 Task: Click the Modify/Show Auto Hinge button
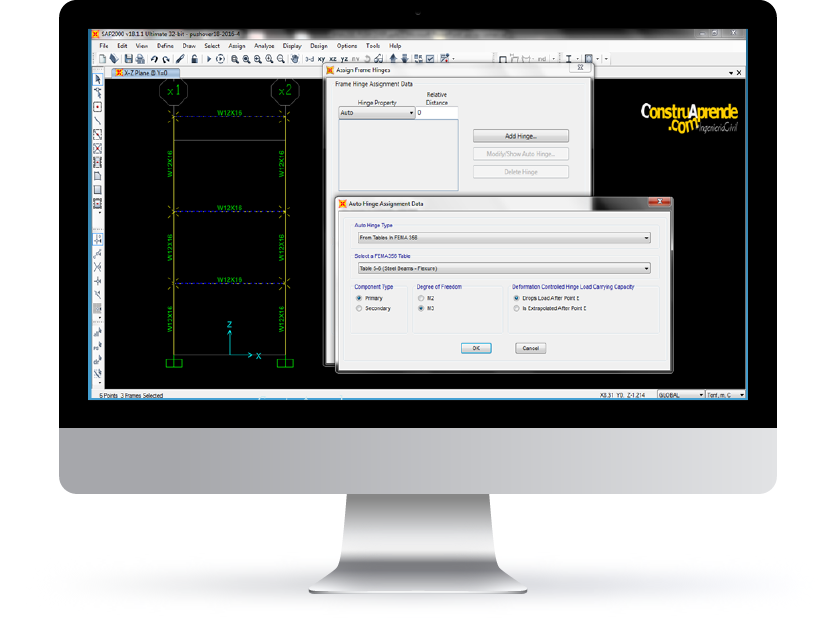pyautogui.click(x=521, y=154)
